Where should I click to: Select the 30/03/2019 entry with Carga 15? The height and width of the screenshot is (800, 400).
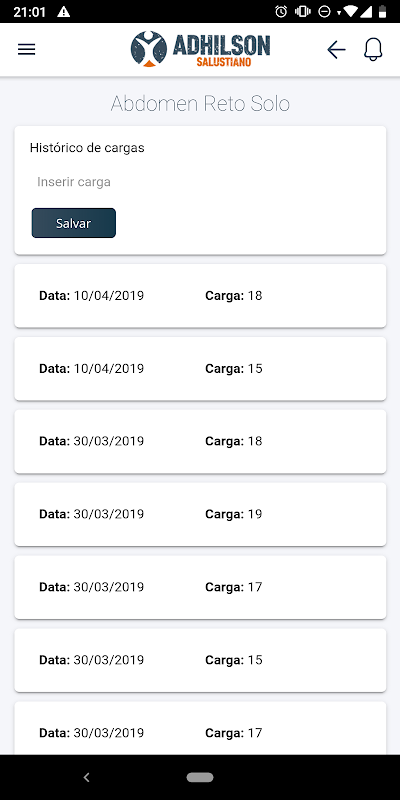(x=200, y=660)
